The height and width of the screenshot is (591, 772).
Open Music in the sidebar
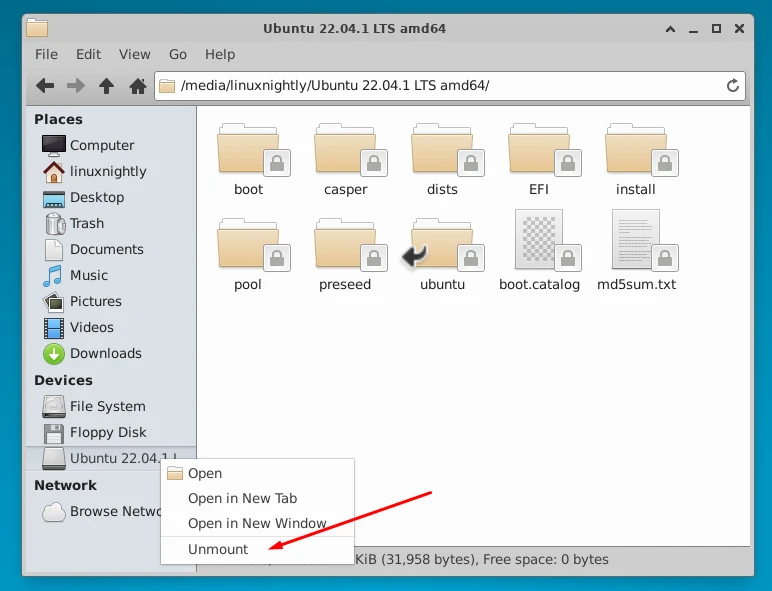pyautogui.click(x=111, y=275)
